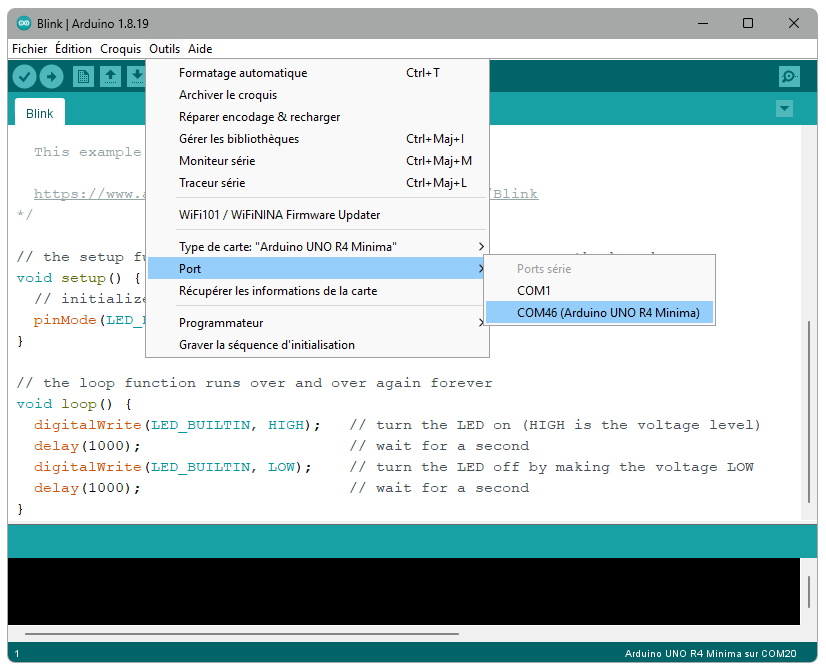This screenshot has height=669, width=826.
Task: Open the Serial Monitor magnifier icon
Action: pos(789,77)
